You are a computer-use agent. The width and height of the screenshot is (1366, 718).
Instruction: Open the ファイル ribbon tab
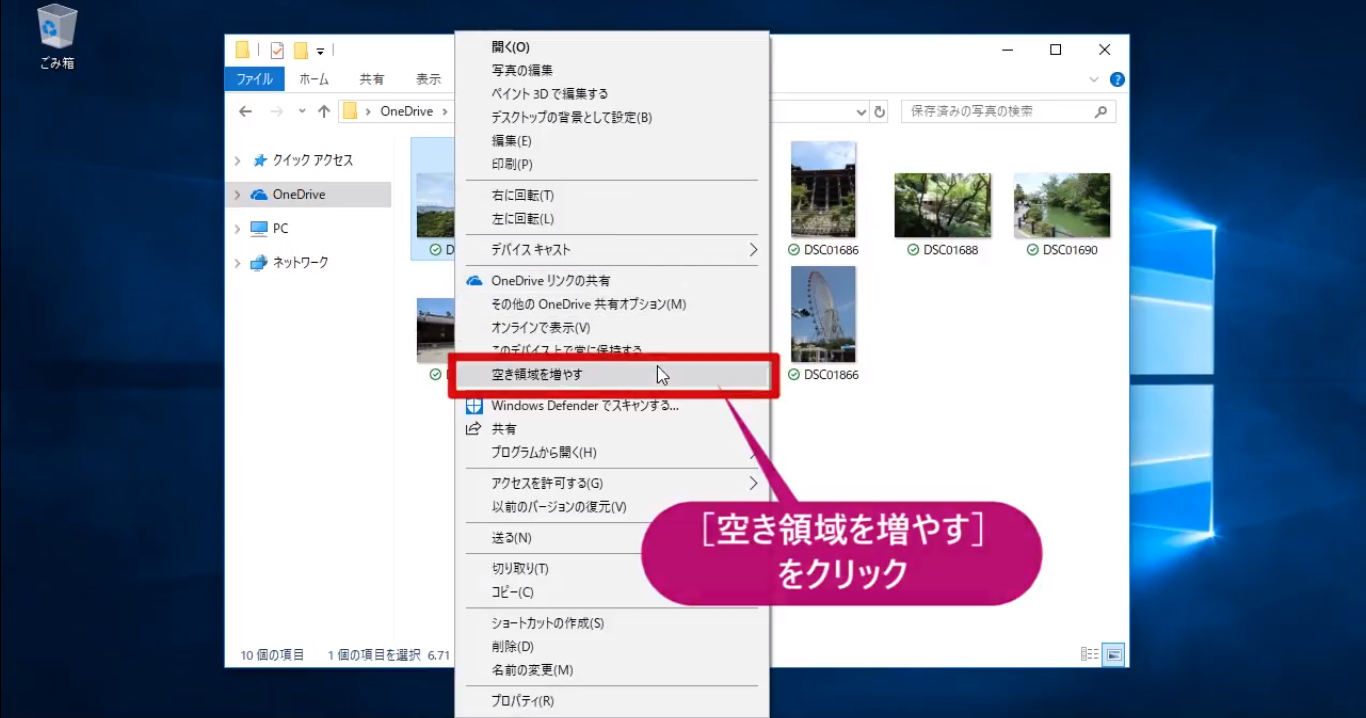click(255, 79)
